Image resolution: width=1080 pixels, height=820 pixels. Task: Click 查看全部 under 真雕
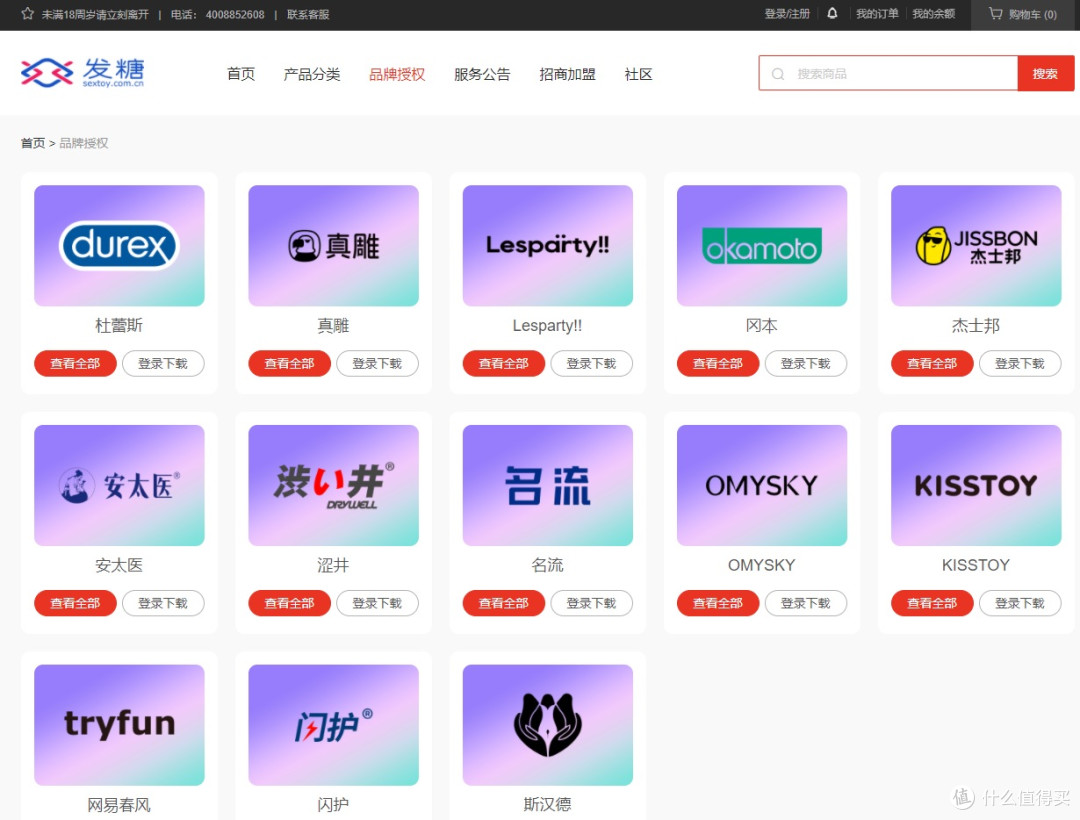click(x=289, y=364)
